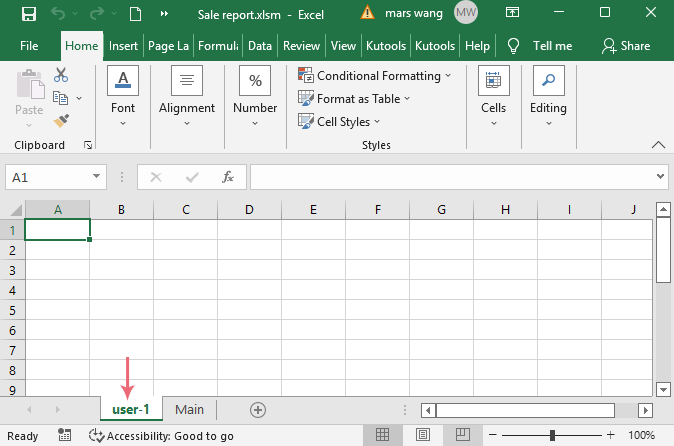Click the Tell me search box

(x=552, y=46)
